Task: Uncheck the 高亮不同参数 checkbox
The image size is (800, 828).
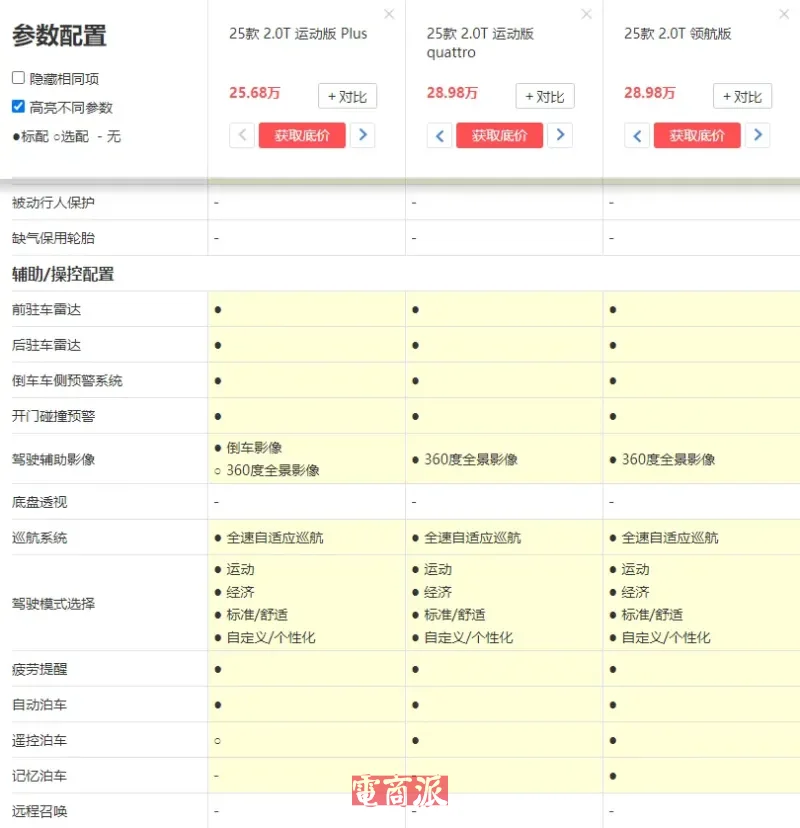Action: (x=18, y=107)
